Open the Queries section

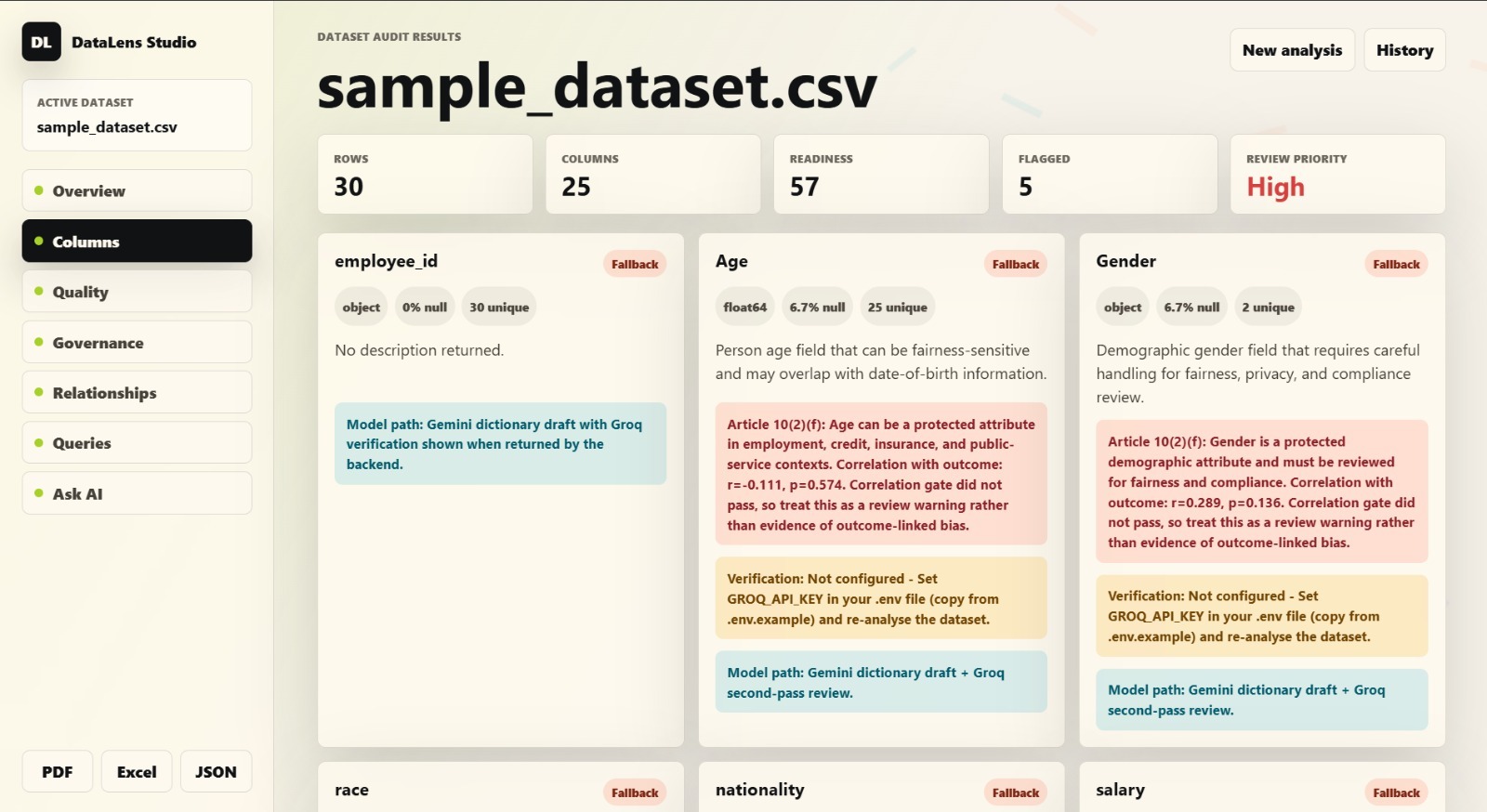(137, 443)
